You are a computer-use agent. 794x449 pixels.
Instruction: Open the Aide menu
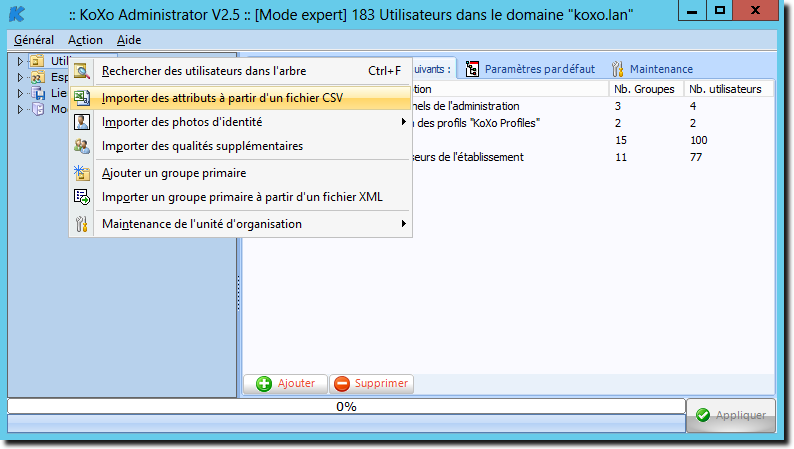tap(129, 40)
